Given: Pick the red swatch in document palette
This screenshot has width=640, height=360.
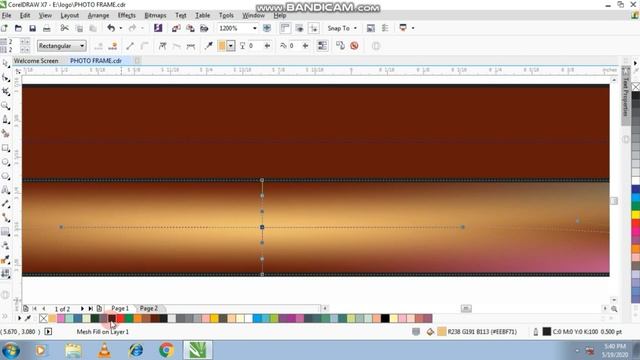Looking at the screenshot, I should 120,318.
